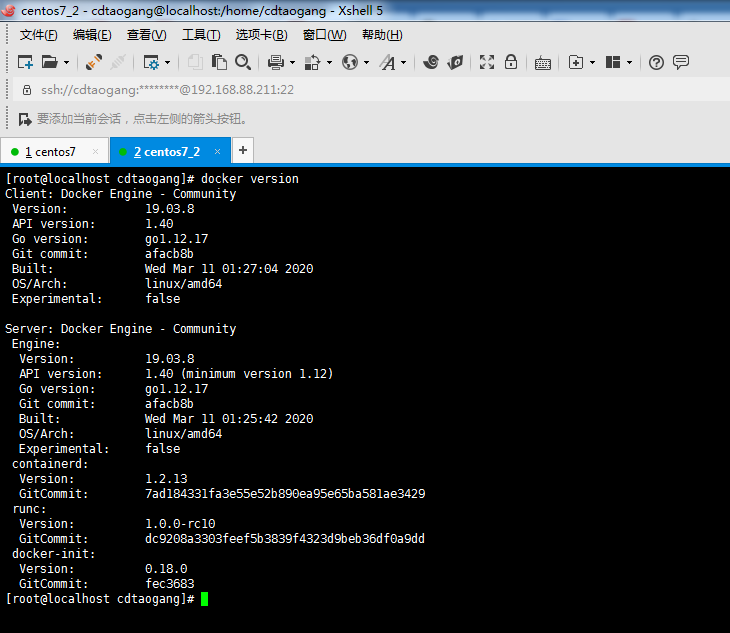Click '1.40 (minimum version 1.12)' text
Viewport: 730px width, 633px height.
(239, 374)
